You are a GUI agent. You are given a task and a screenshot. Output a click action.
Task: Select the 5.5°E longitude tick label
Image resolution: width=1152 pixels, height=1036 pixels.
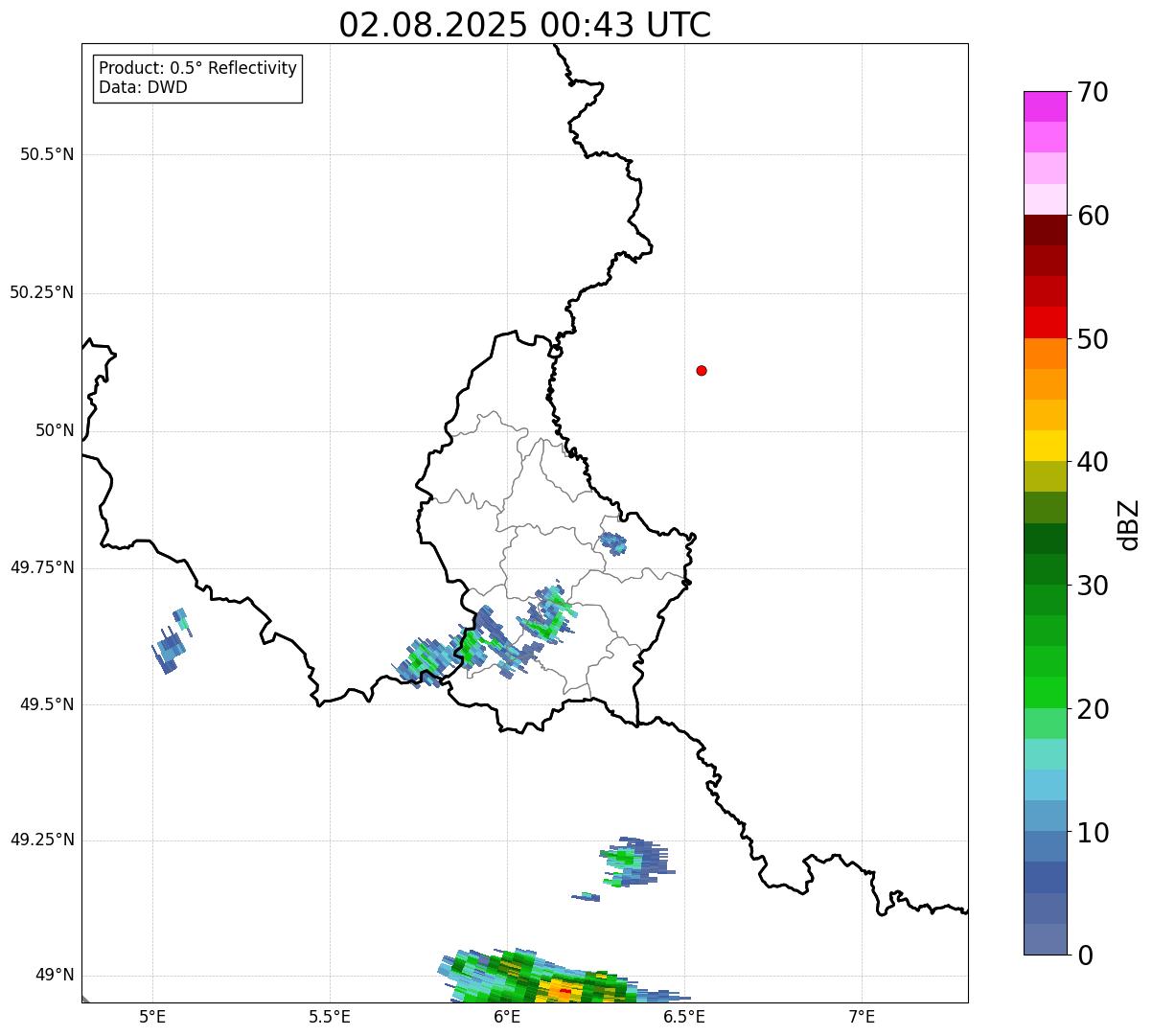pos(330,1017)
